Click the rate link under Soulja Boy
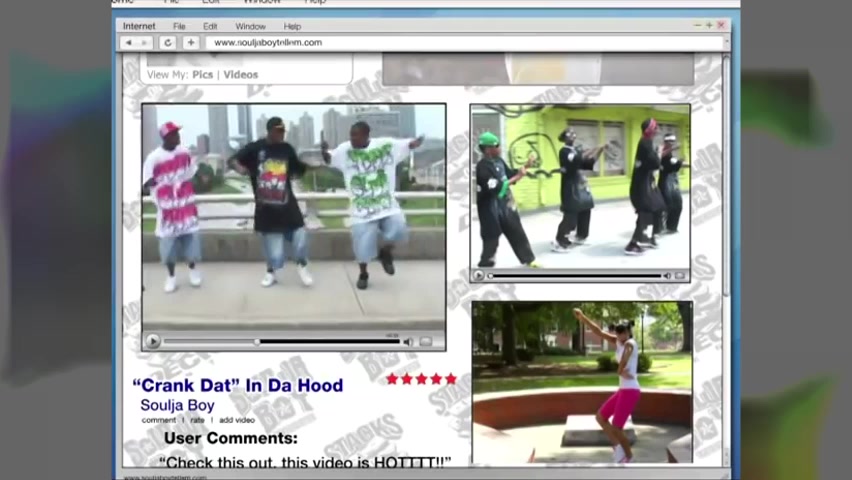This screenshot has height=480, width=852. 197,420
